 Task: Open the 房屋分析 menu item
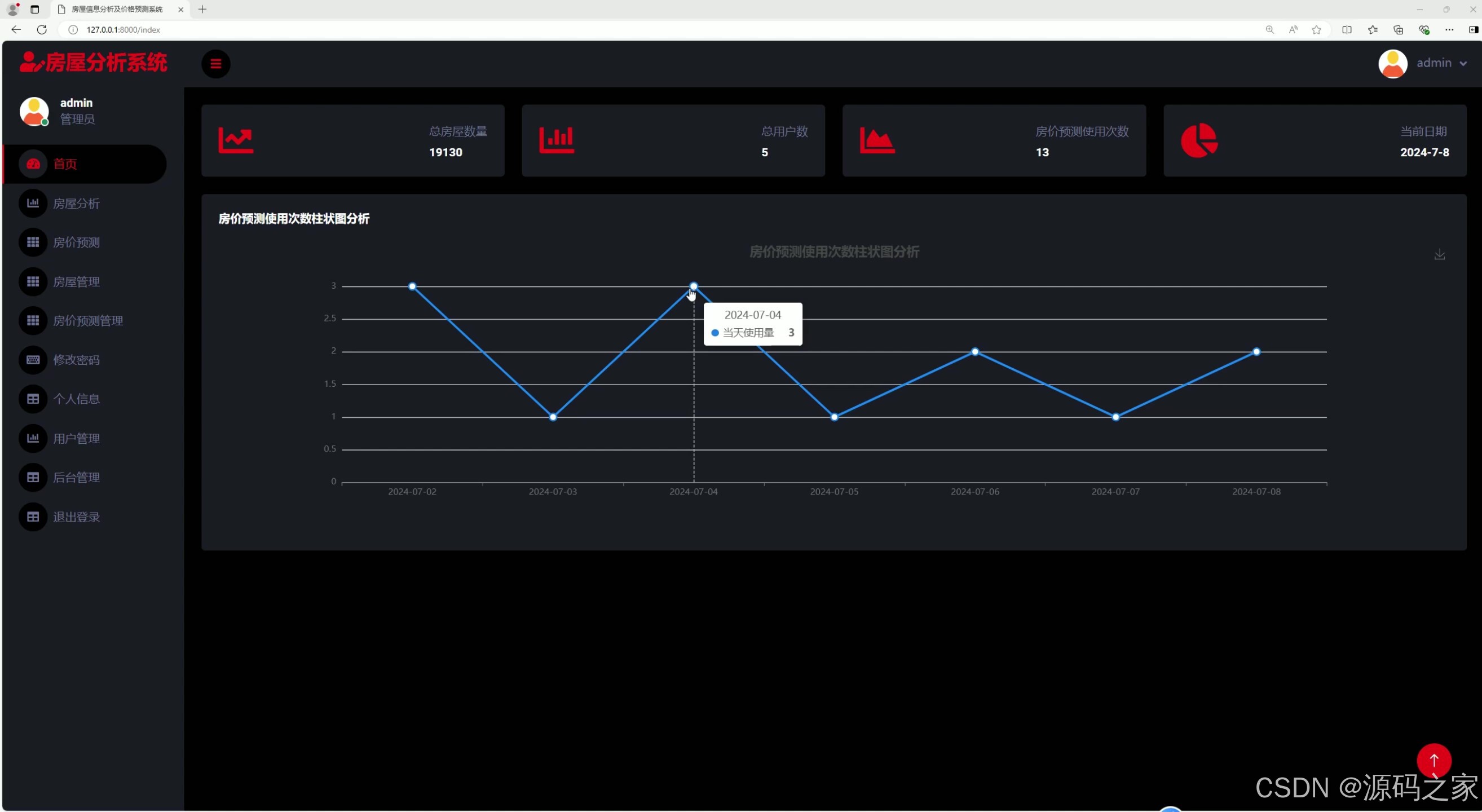click(x=77, y=204)
